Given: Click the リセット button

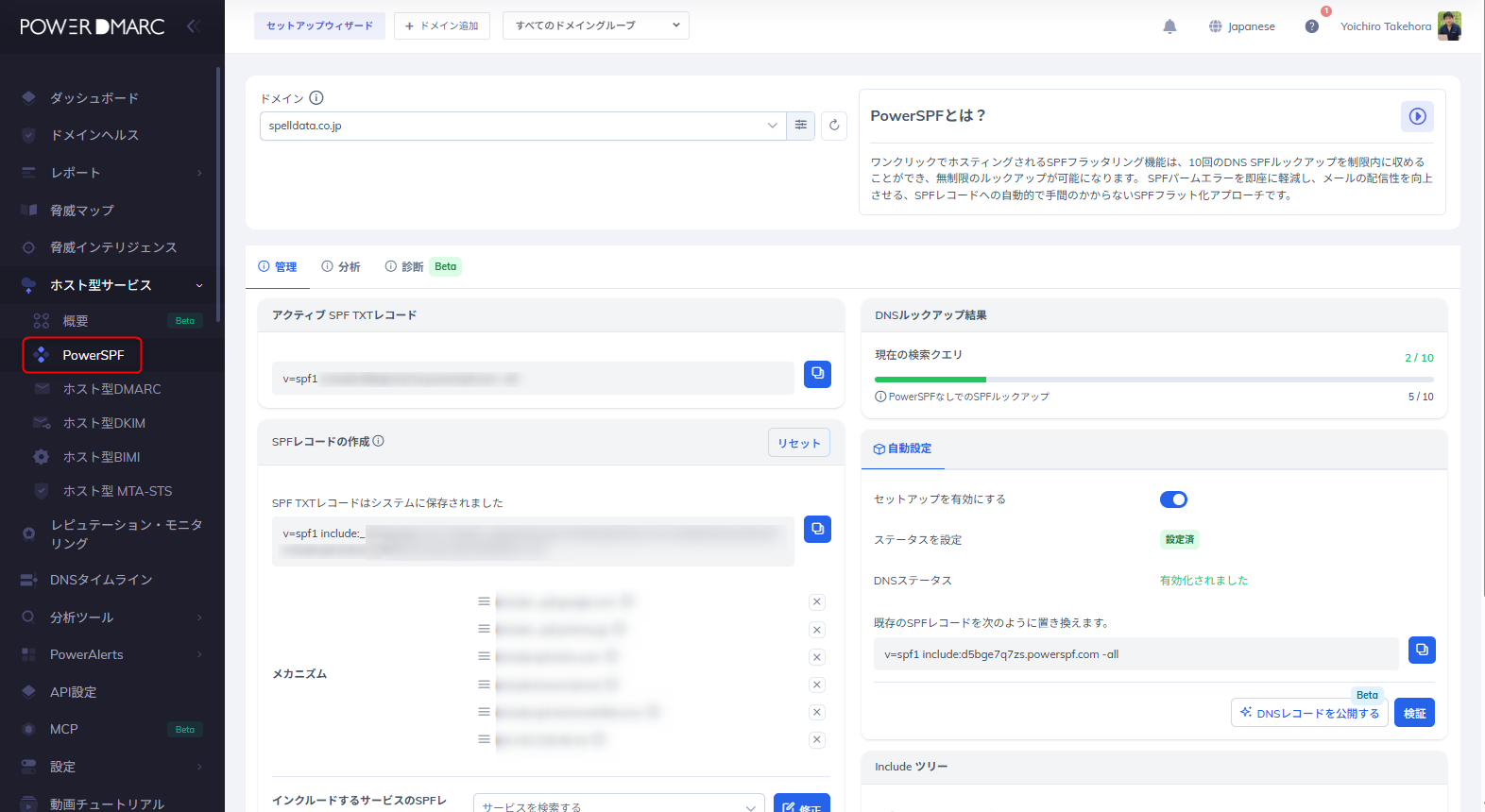Looking at the screenshot, I should click(799, 443).
